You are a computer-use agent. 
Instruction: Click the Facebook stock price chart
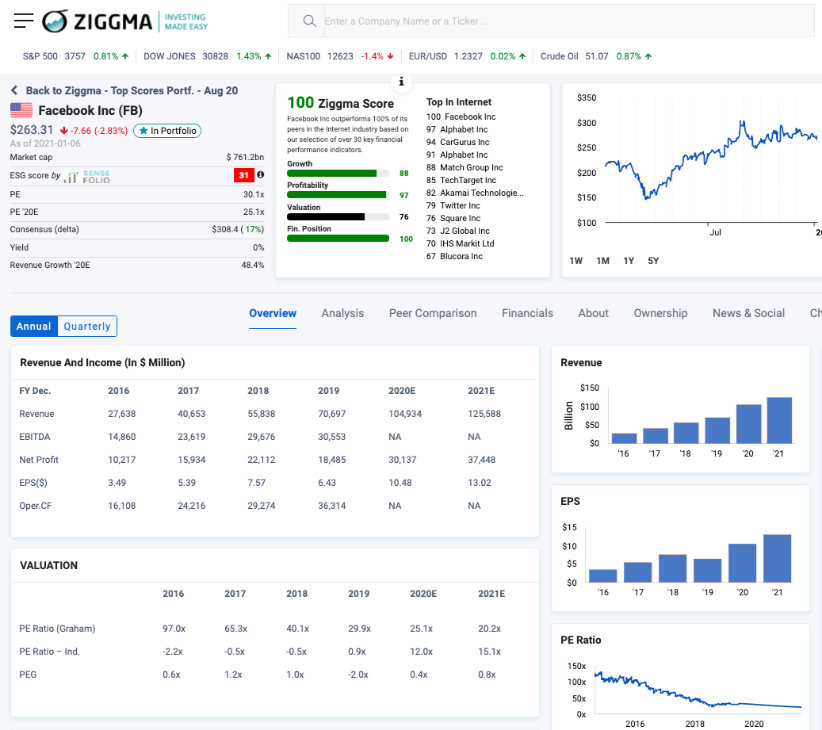pos(710,162)
